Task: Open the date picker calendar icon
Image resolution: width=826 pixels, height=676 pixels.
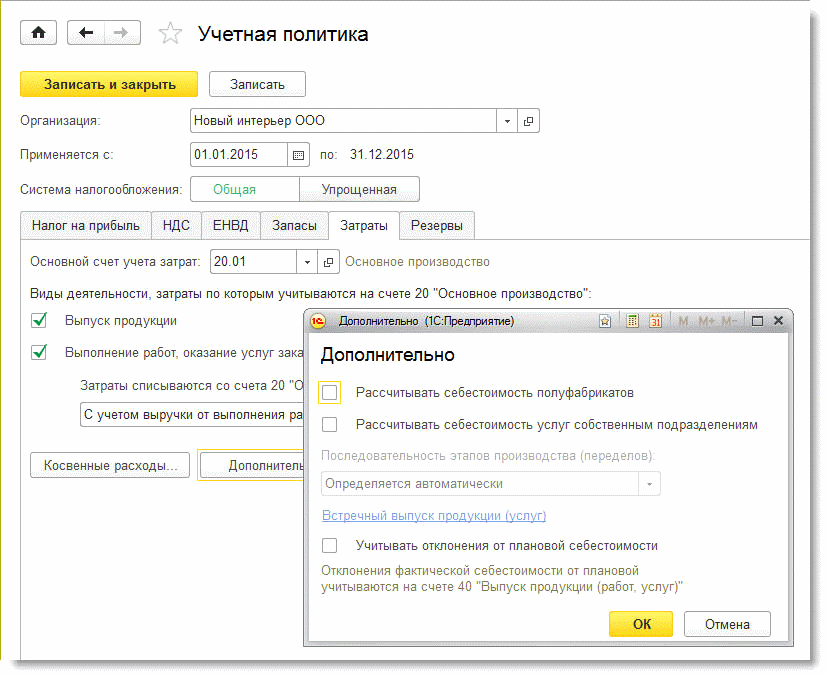Action: (298, 155)
